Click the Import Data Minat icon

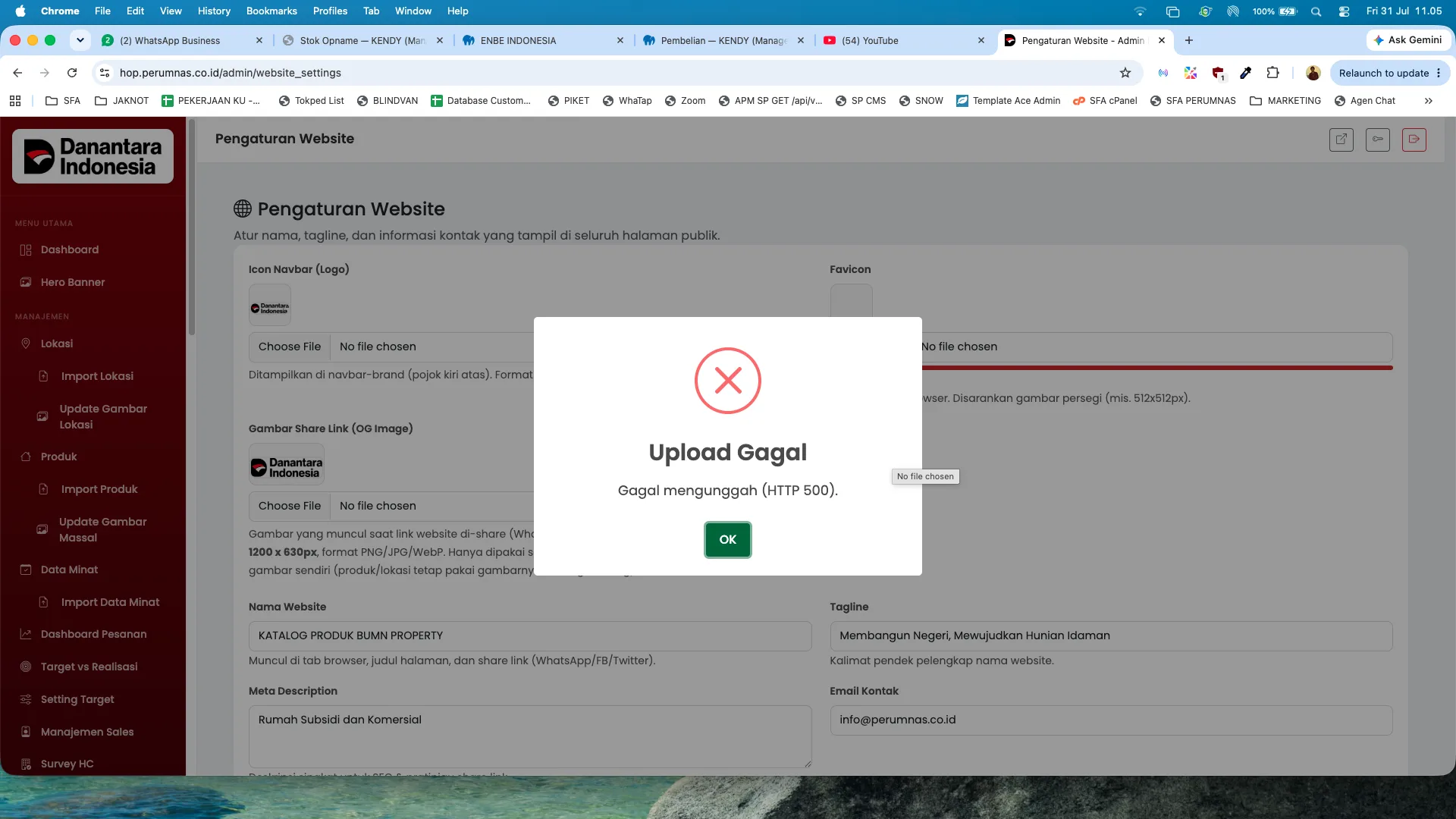pos(43,602)
